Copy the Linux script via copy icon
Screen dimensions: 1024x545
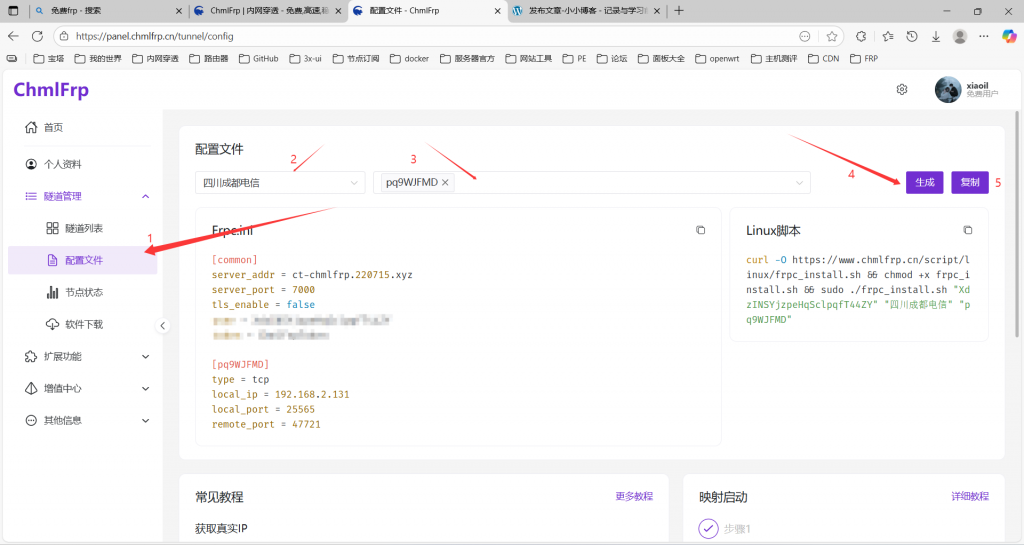(967, 230)
